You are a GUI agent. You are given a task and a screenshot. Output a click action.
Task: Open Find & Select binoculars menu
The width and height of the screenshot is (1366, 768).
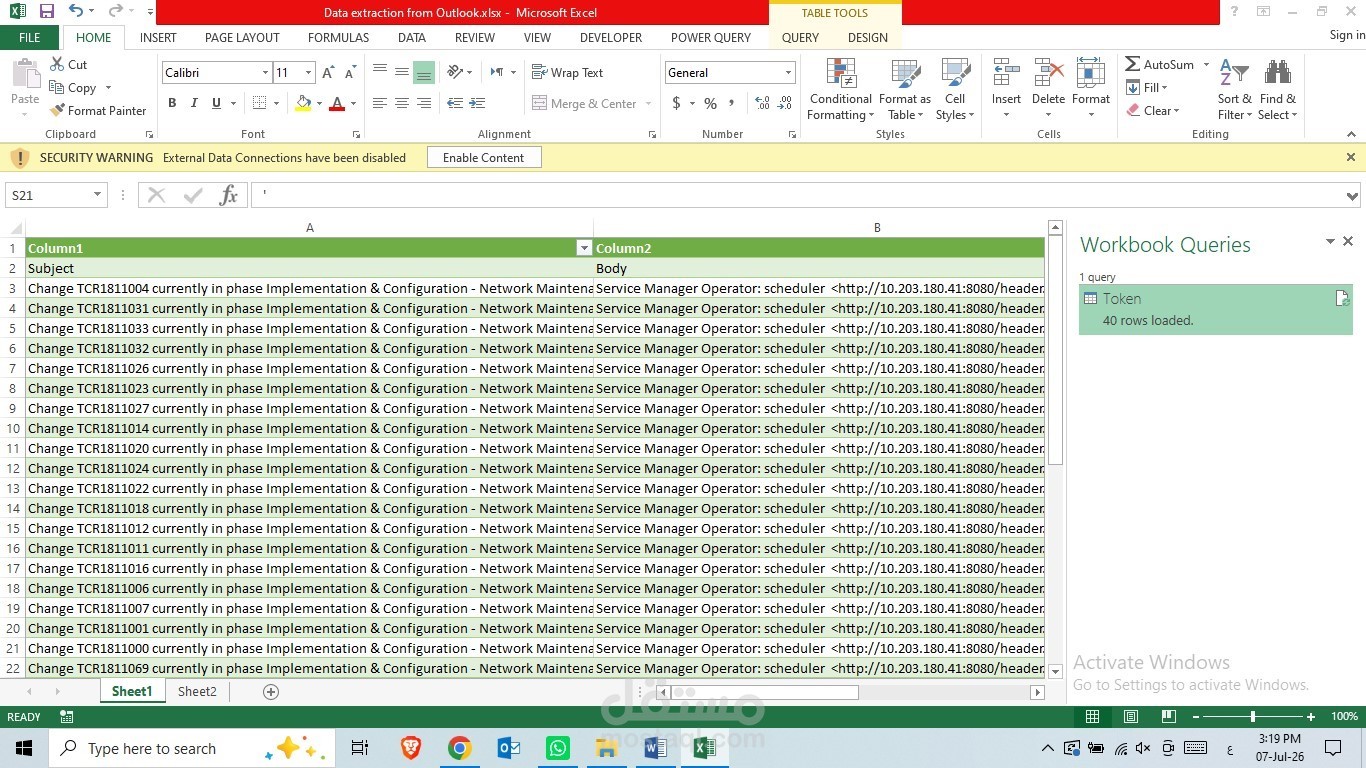(x=1277, y=89)
